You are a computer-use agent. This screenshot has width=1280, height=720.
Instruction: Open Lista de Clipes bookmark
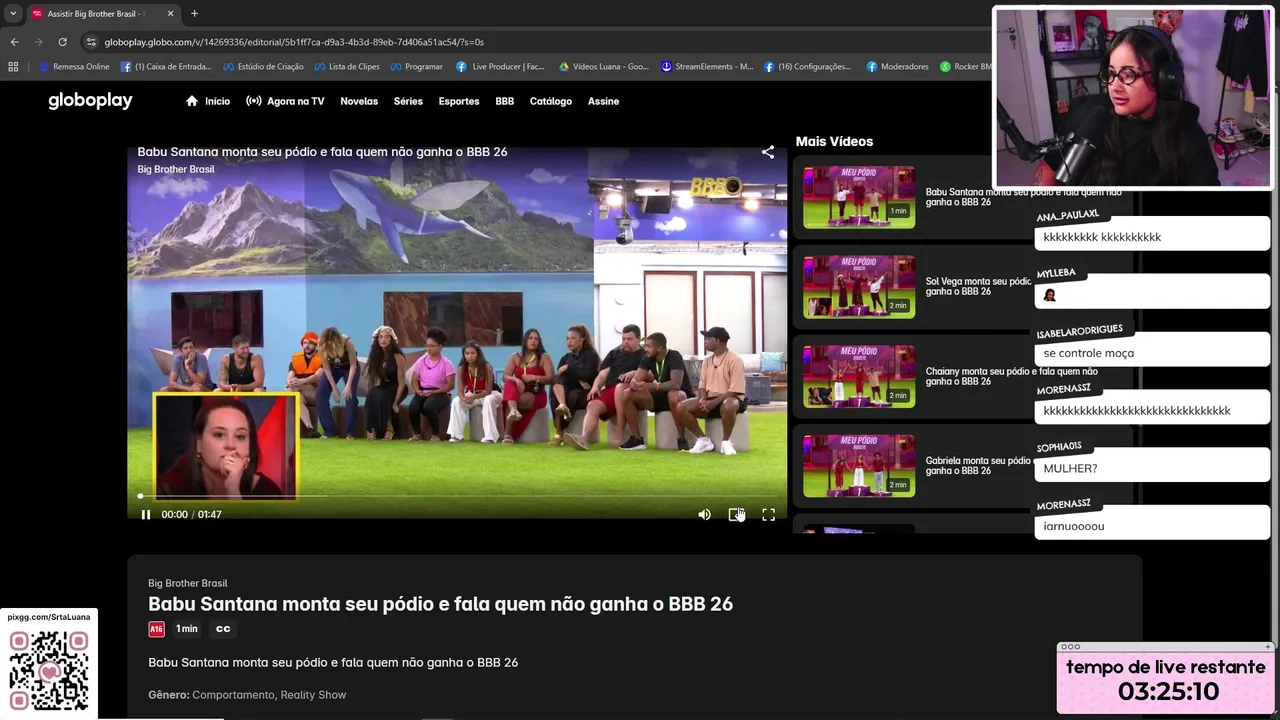click(x=347, y=67)
